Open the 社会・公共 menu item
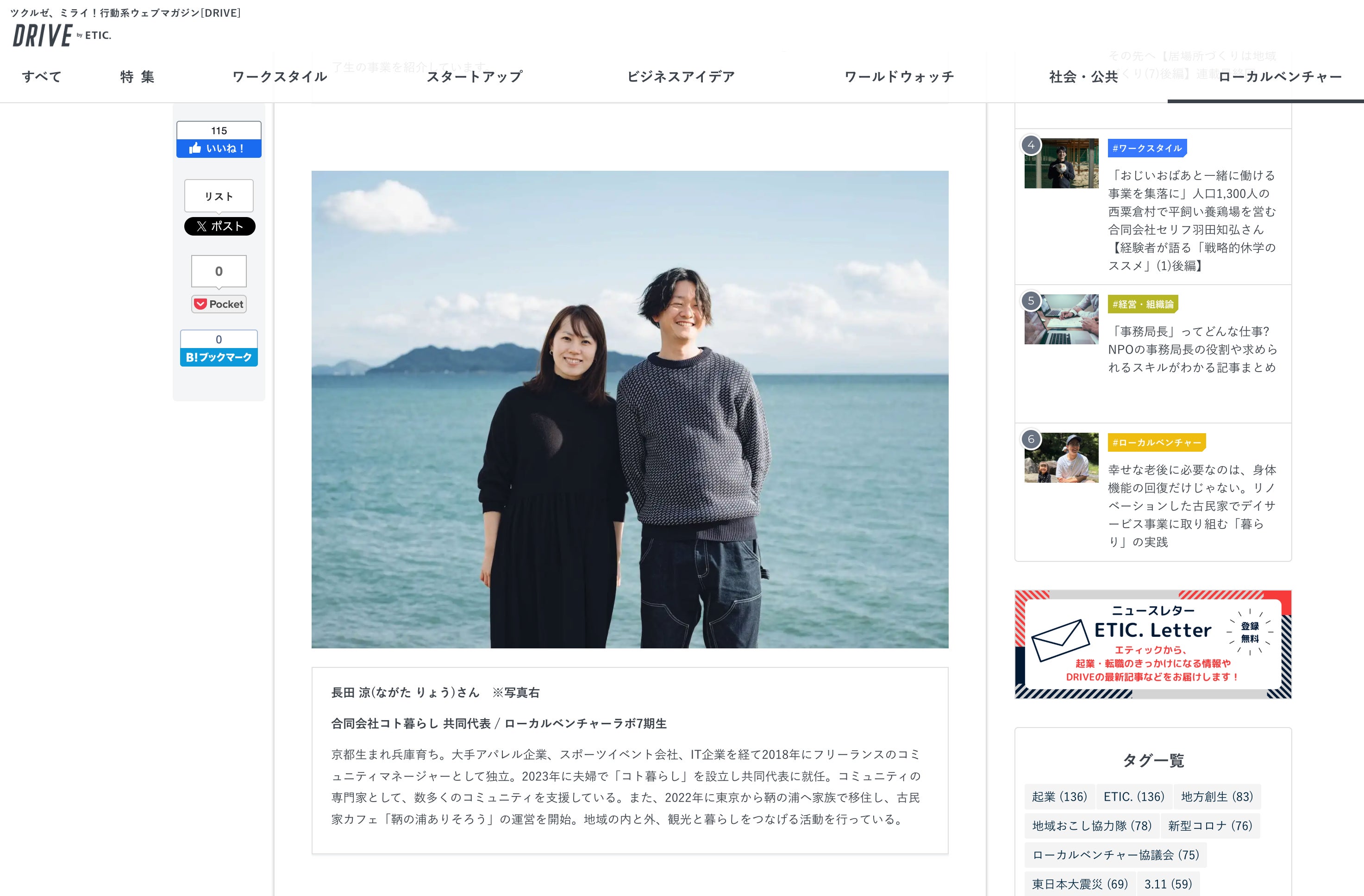Image resolution: width=1364 pixels, height=896 pixels. [1083, 77]
